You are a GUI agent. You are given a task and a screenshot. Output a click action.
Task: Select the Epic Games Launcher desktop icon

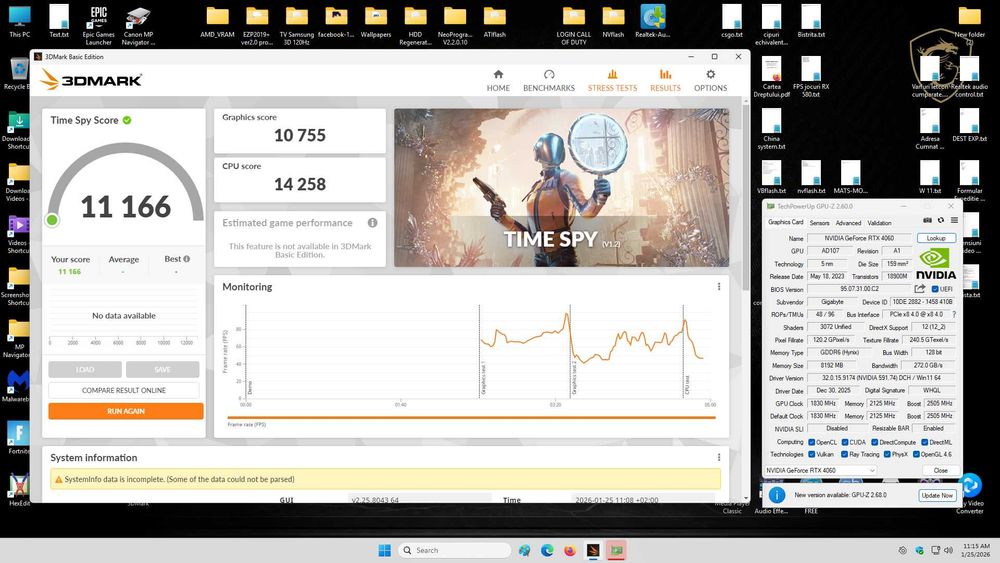(x=98, y=26)
